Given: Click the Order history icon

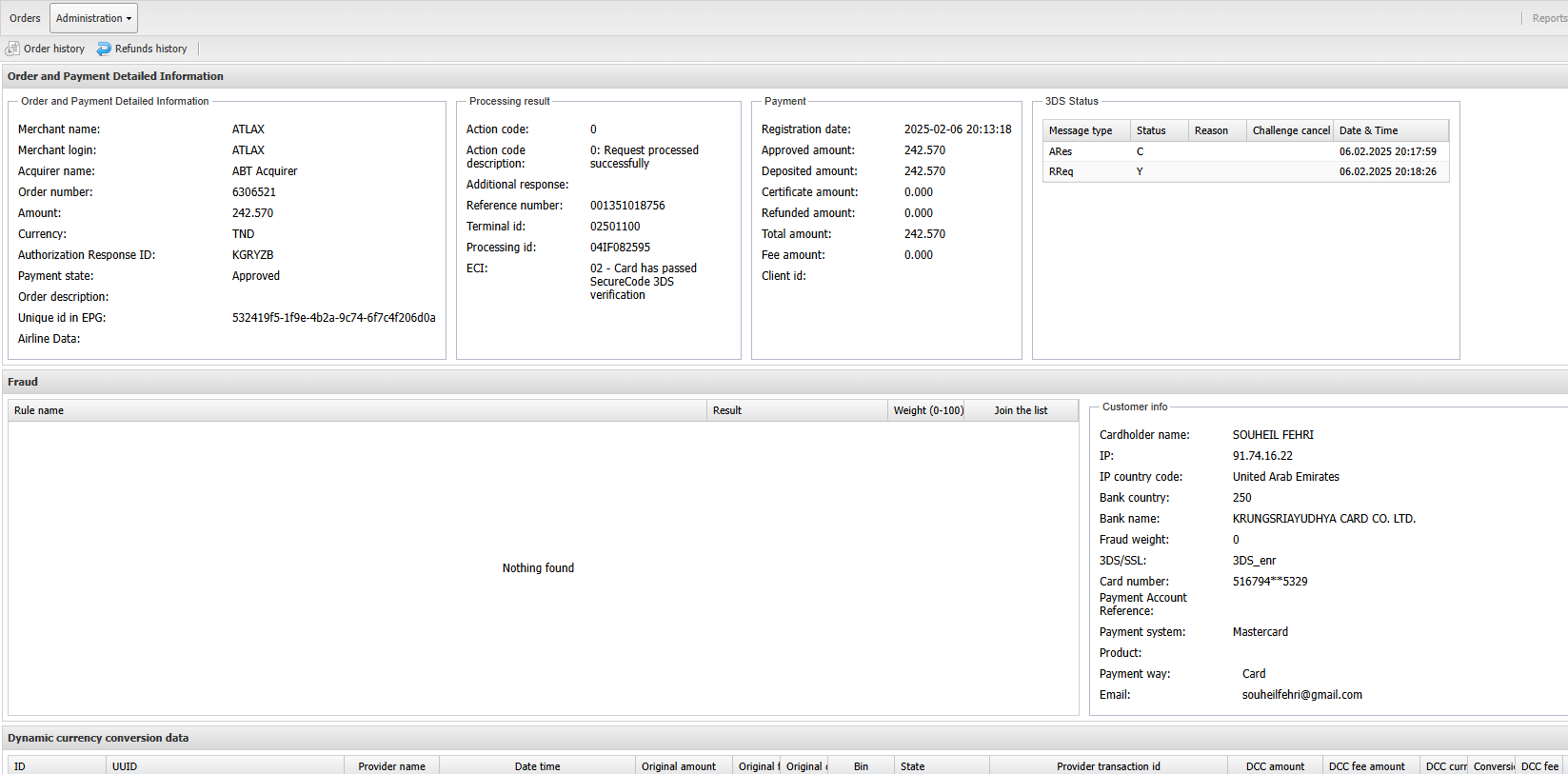Looking at the screenshot, I should point(12,49).
